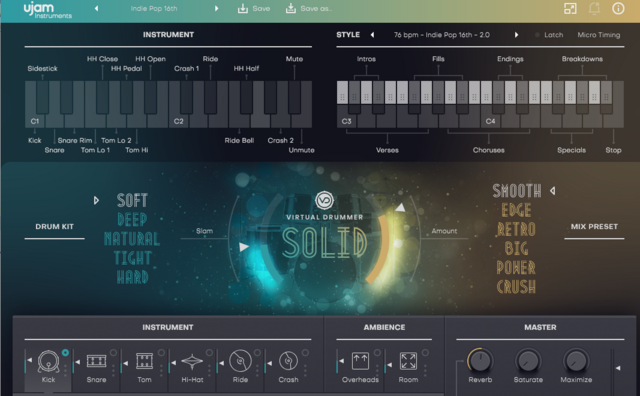Choose the Hard drum kit
640x396 pixels.
point(132,277)
